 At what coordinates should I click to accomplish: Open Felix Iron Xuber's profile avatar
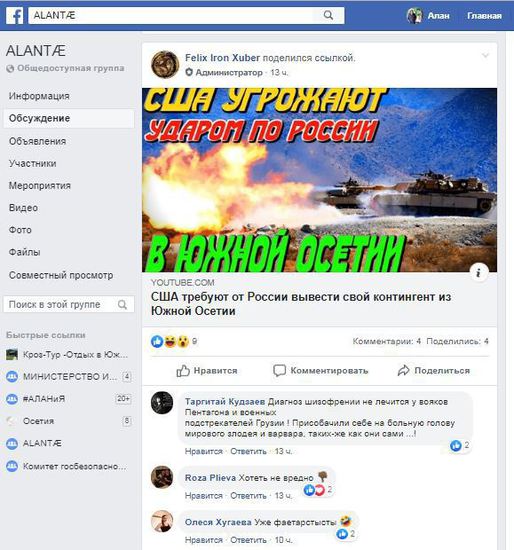click(x=165, y=65)
